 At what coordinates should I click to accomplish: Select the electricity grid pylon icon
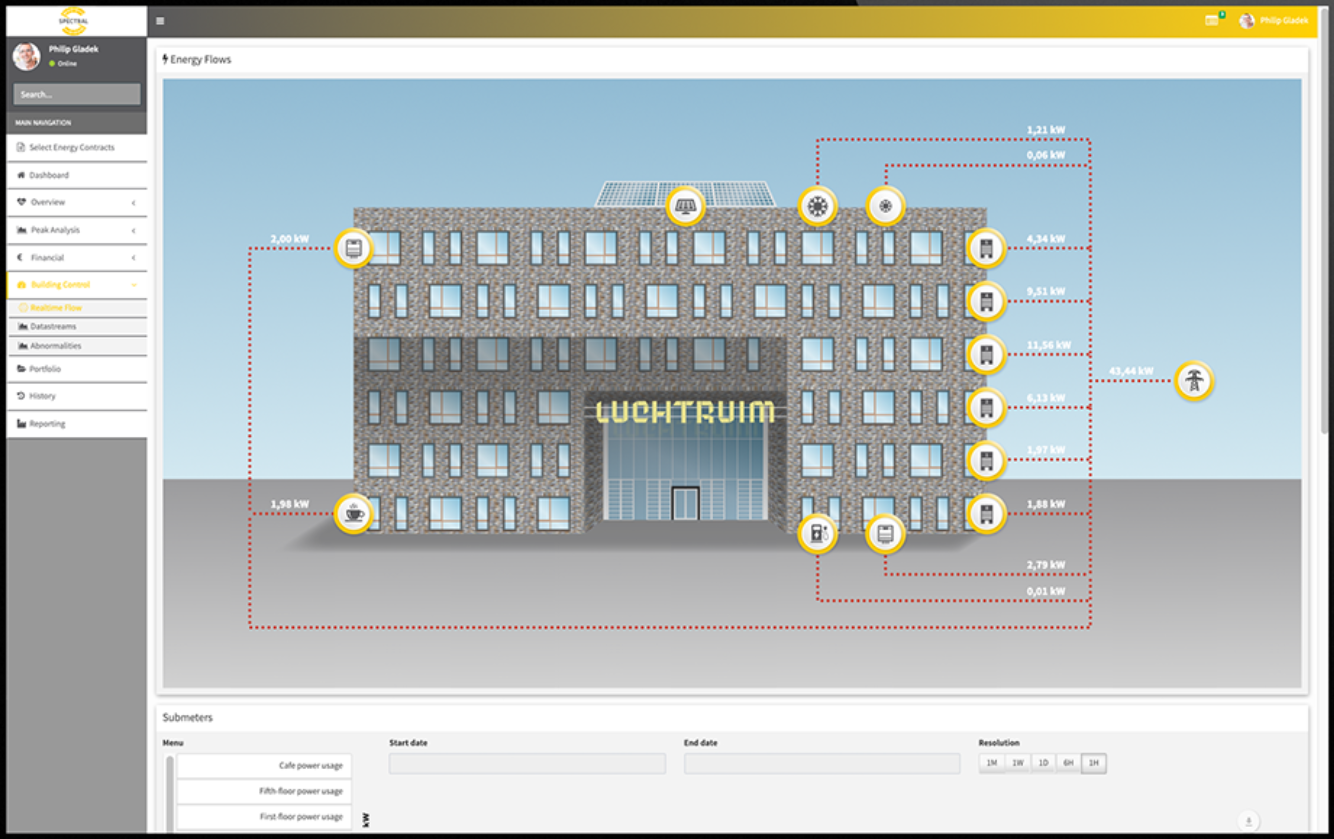click(x=1192, y=381)
